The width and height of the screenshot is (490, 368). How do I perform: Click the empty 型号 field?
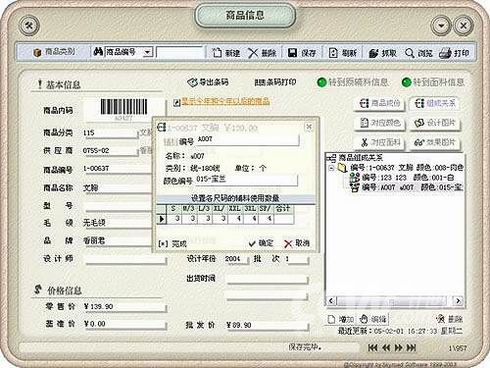(118, 206)
